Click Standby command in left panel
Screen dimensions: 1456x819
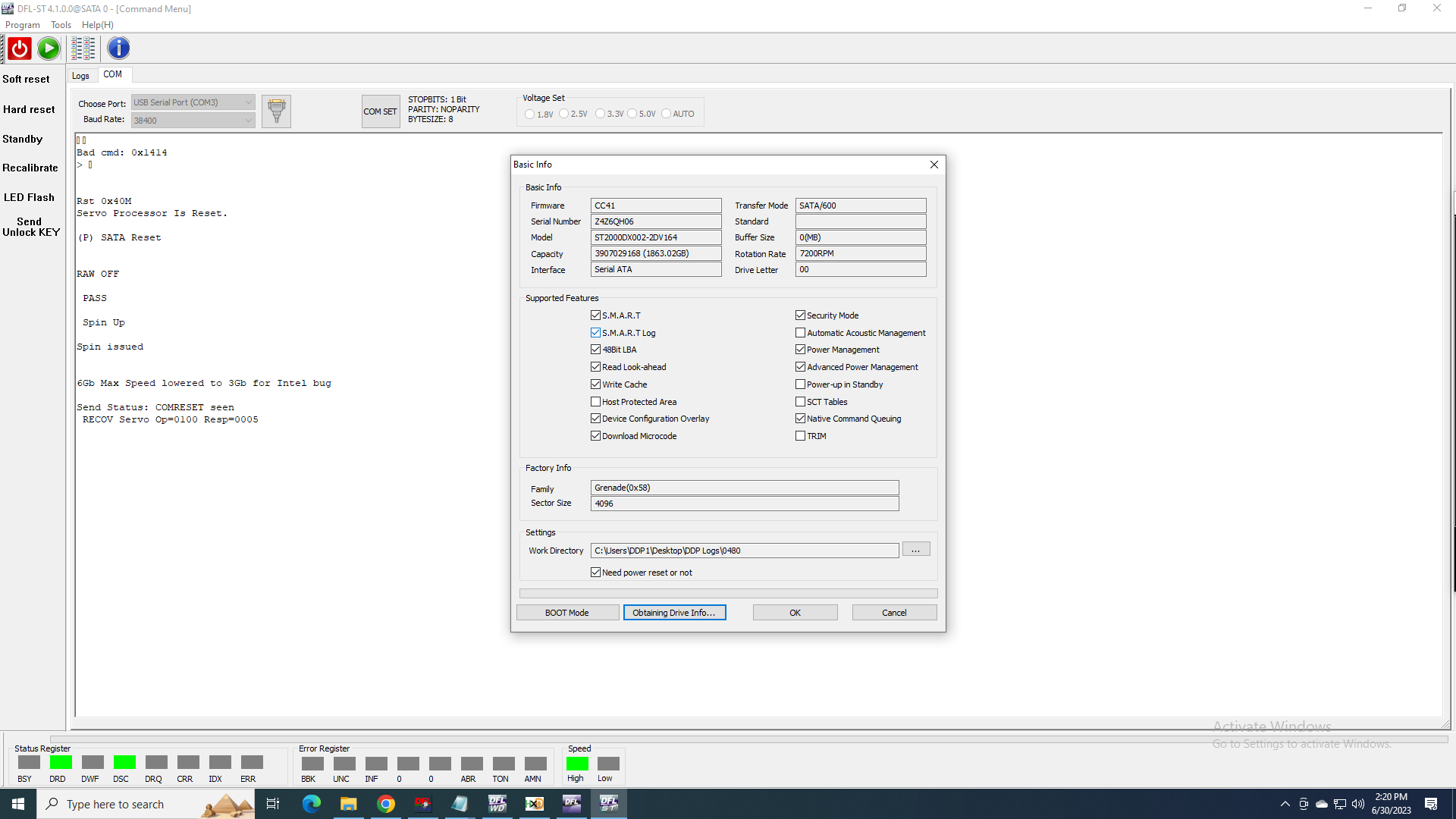pyautogui.click(x=23, y=139)
